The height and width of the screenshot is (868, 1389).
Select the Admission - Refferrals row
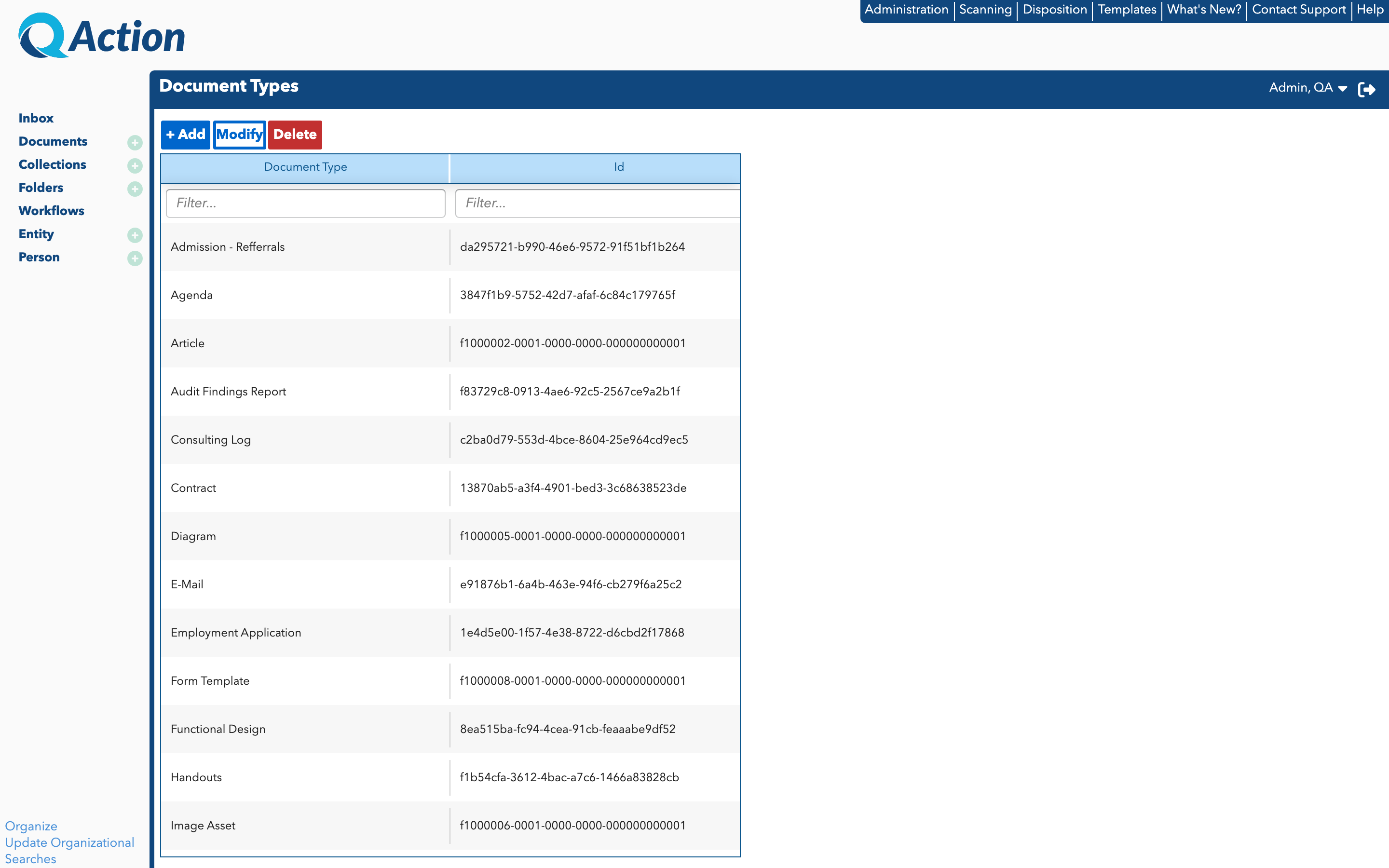(450, 247)
